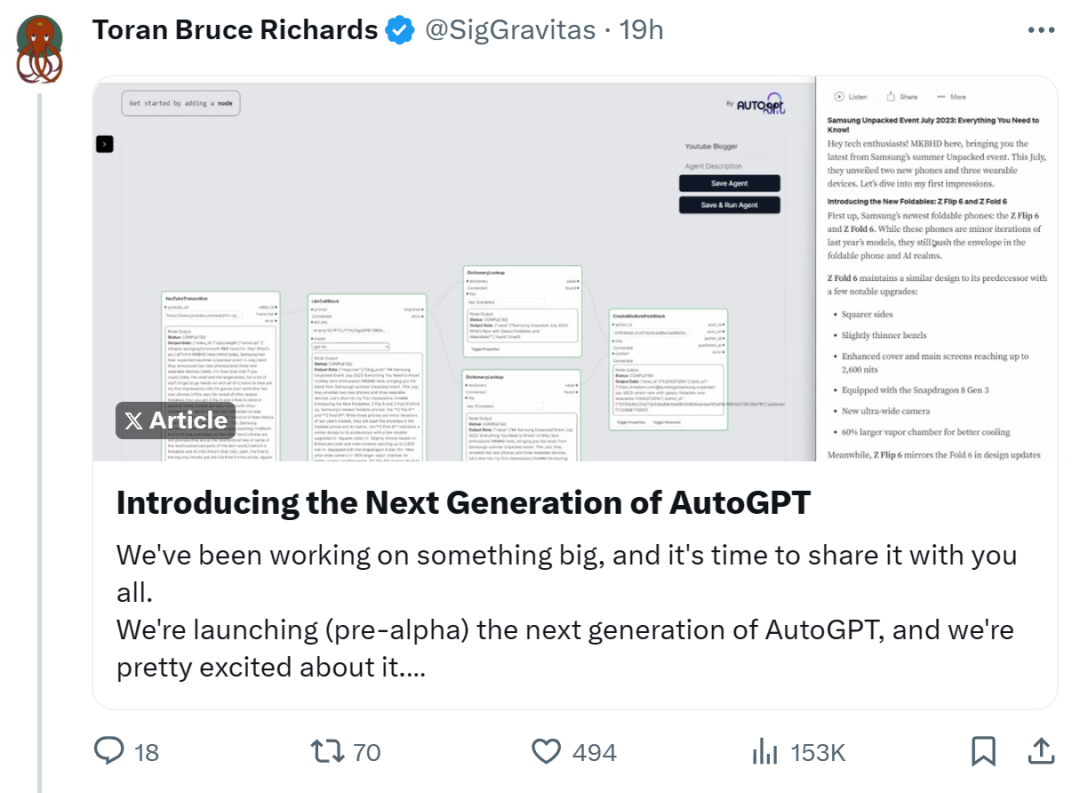Click the AutoGPT logo in the builder header
The image size is (1080, 793).
coord(758,103)
